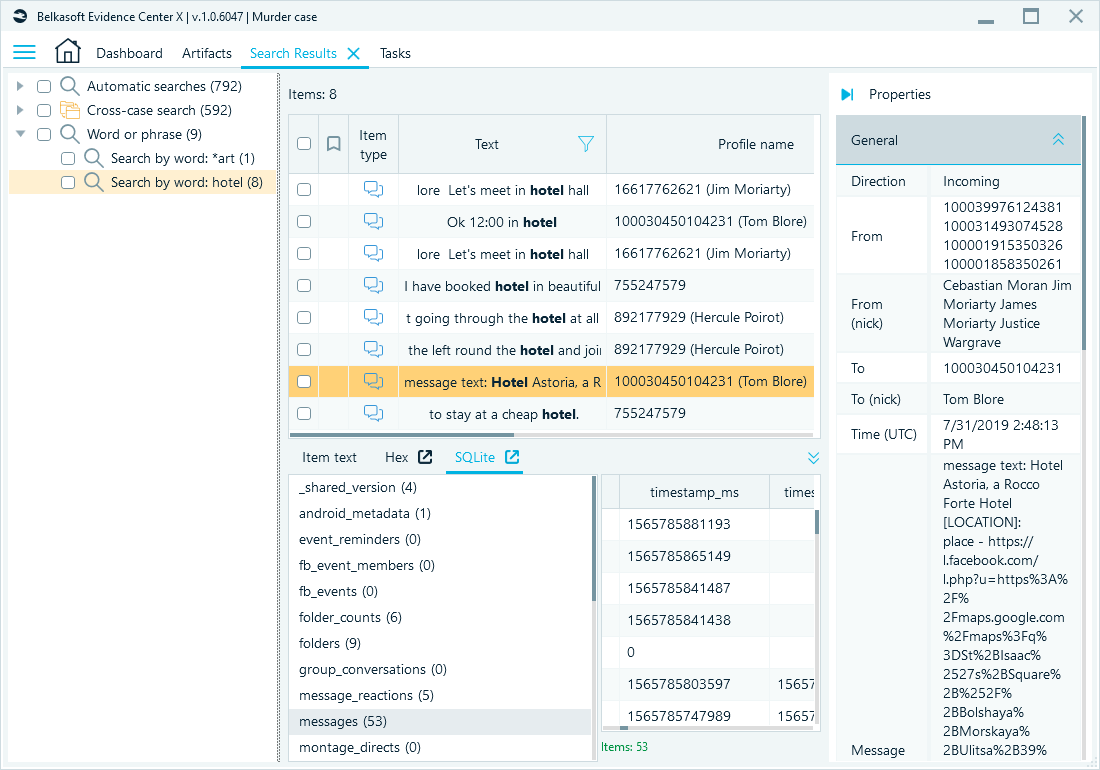
Task: Click the 'I have booked hotel in beautiful' text cell
Action: 502,285
